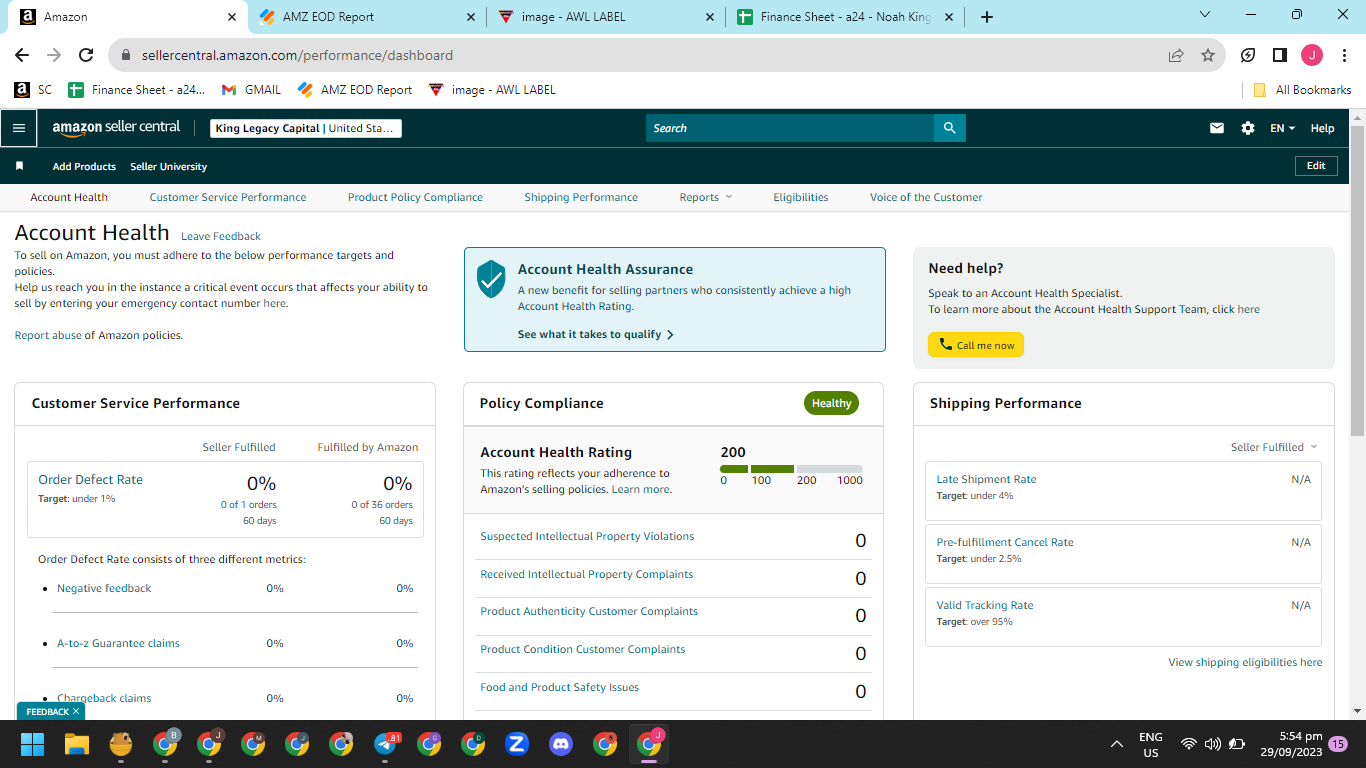The width and height of the screenshot is (1366, 768).
Task: Open Voice of the Customer tab
Action: [926, 197]
